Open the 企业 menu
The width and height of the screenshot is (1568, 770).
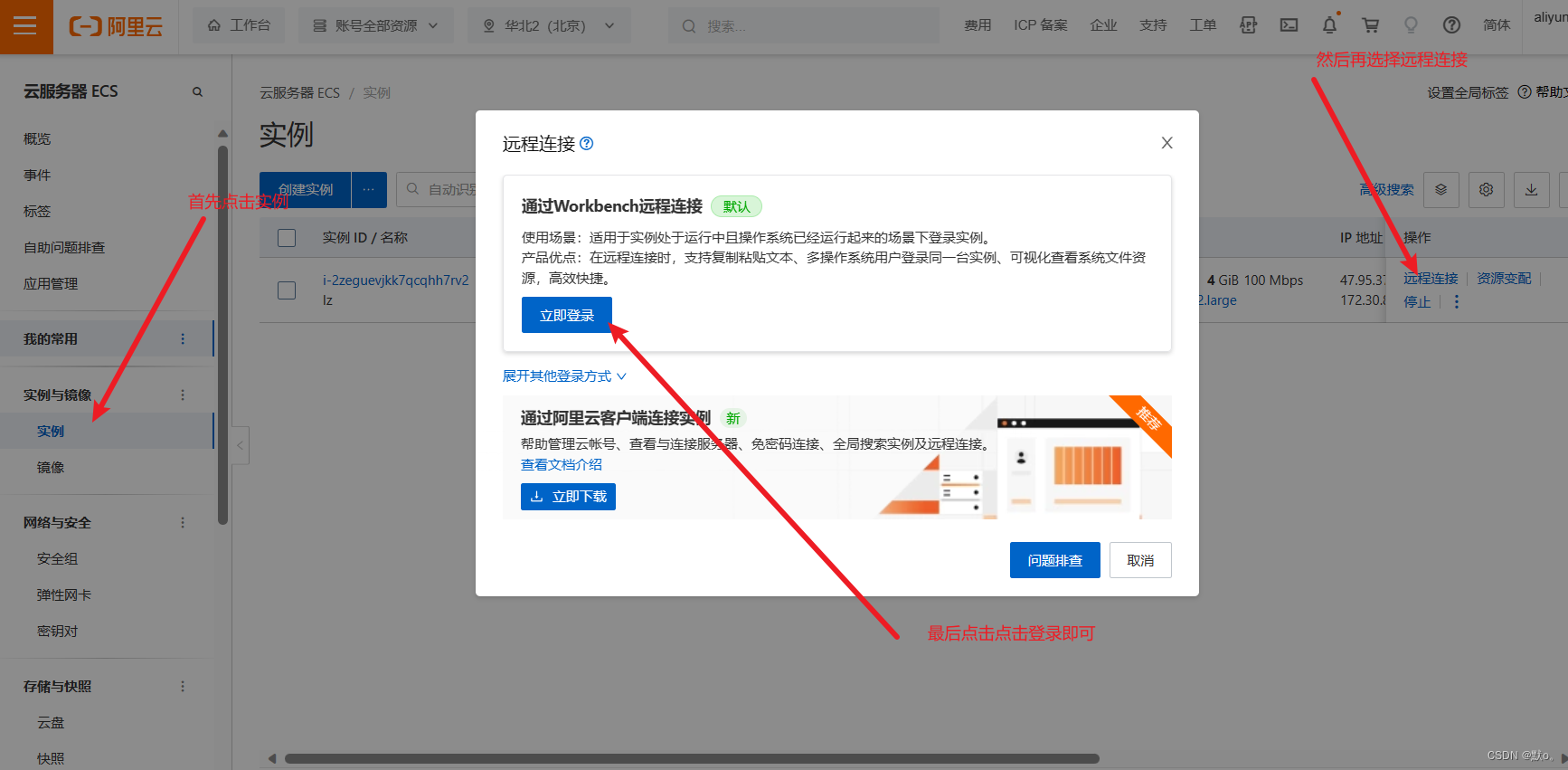click(1103, 25)
